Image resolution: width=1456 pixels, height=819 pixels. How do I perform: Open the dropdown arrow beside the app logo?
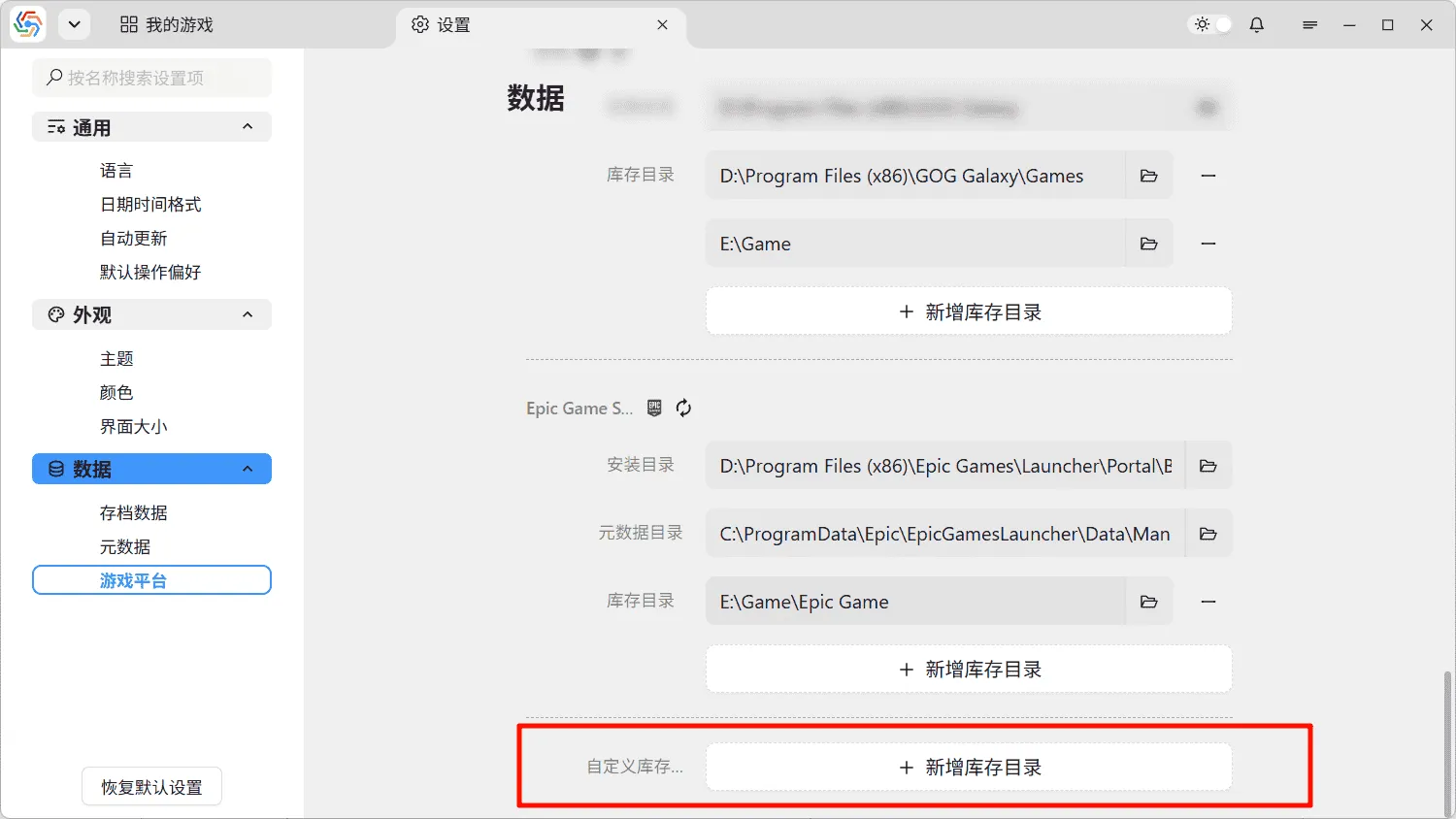[74, 25]
